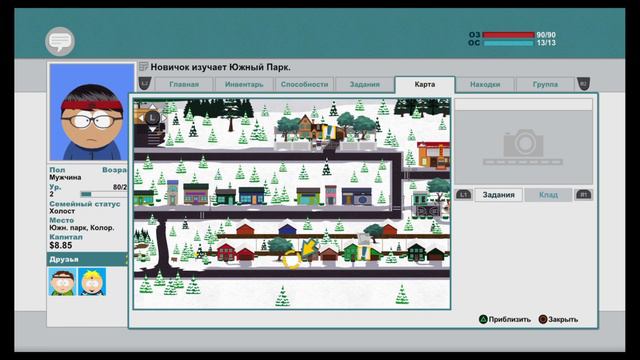Select the dark green house near map edge
Image resolution: width=640 pixels, height=360 pixels.
pos(416,251)
